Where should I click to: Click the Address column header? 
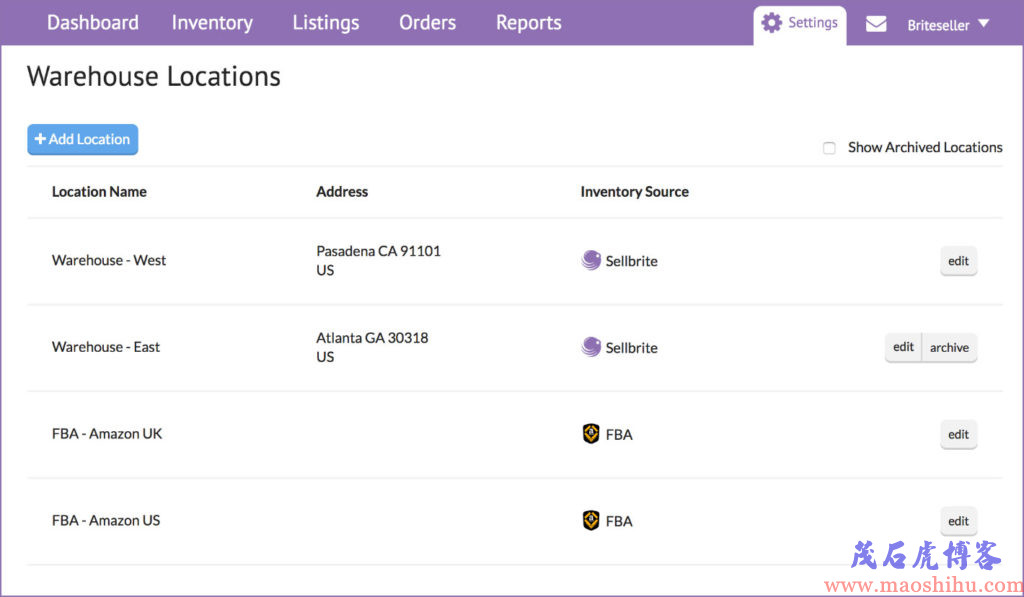[342, 191]
